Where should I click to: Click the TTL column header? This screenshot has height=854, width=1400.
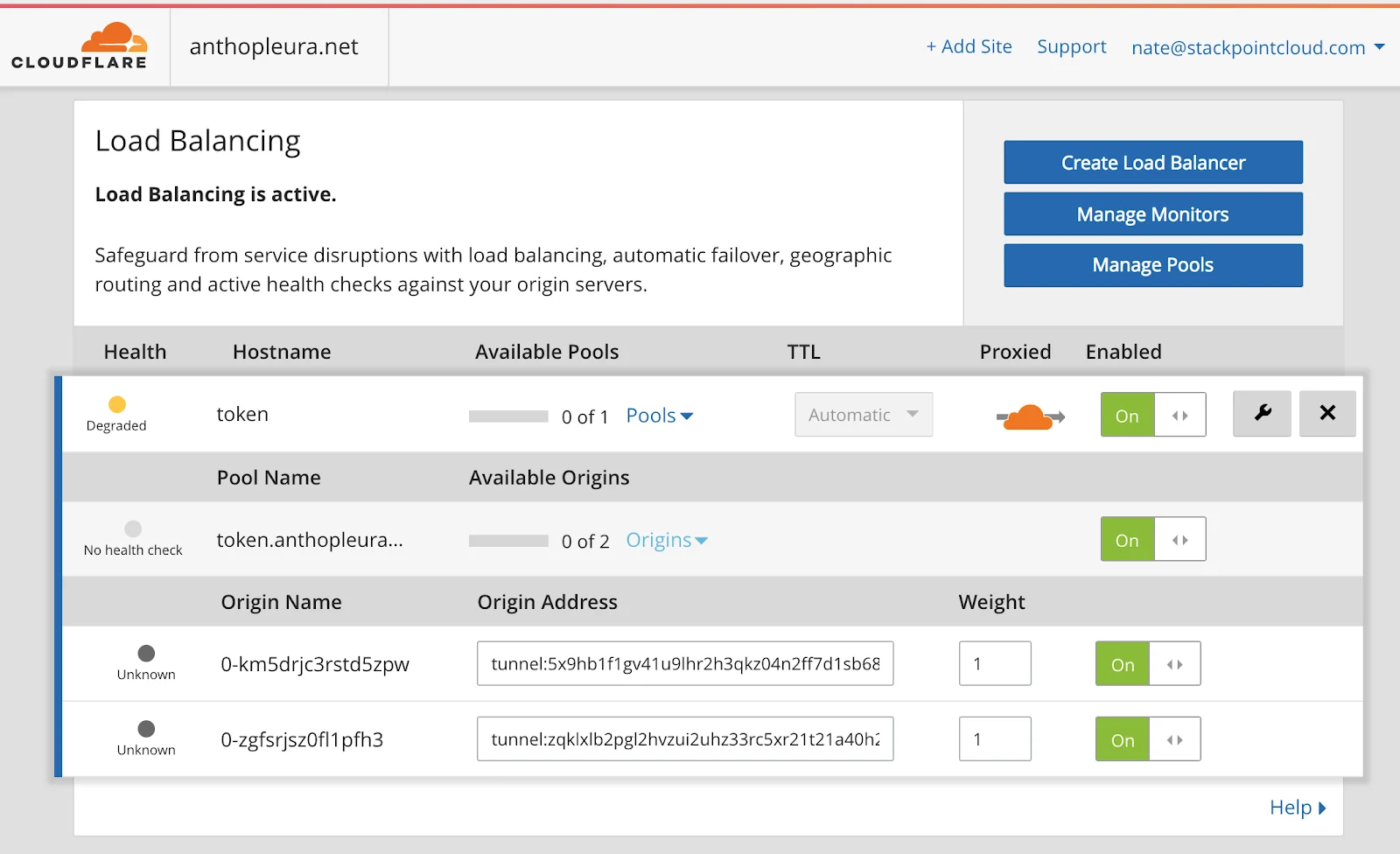(x=803, y=352)
